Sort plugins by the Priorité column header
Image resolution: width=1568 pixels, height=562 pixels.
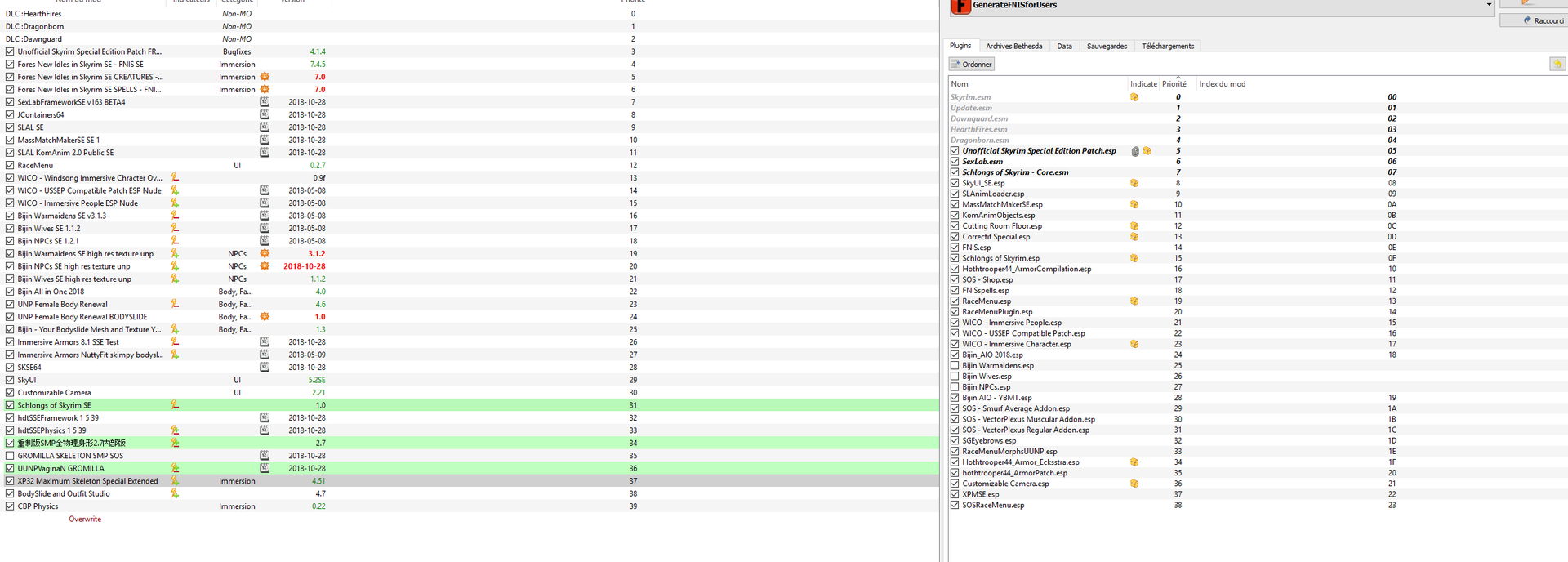pos(1174,83)
